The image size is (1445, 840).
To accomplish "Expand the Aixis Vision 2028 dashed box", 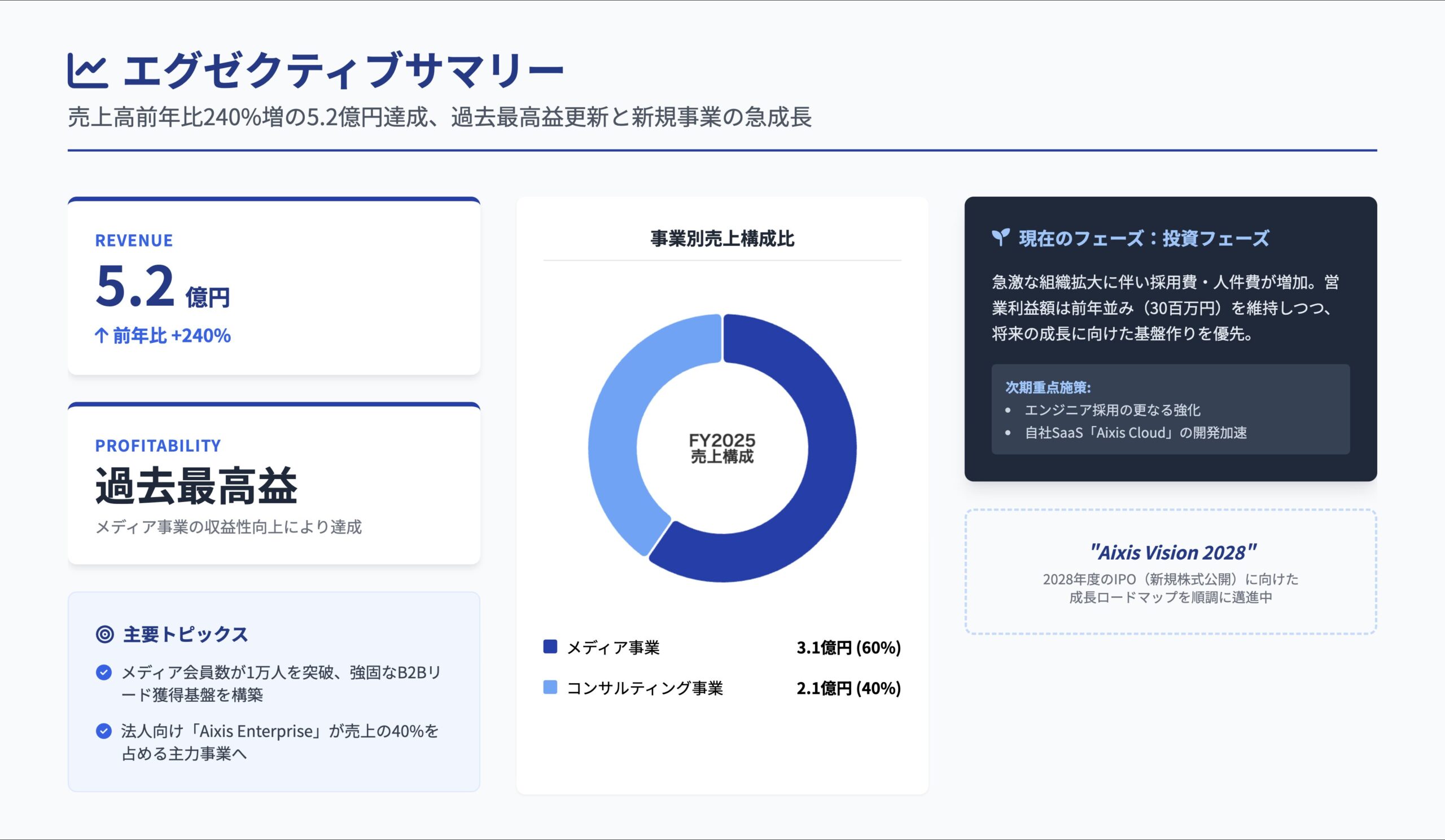I will [1181, 573].
